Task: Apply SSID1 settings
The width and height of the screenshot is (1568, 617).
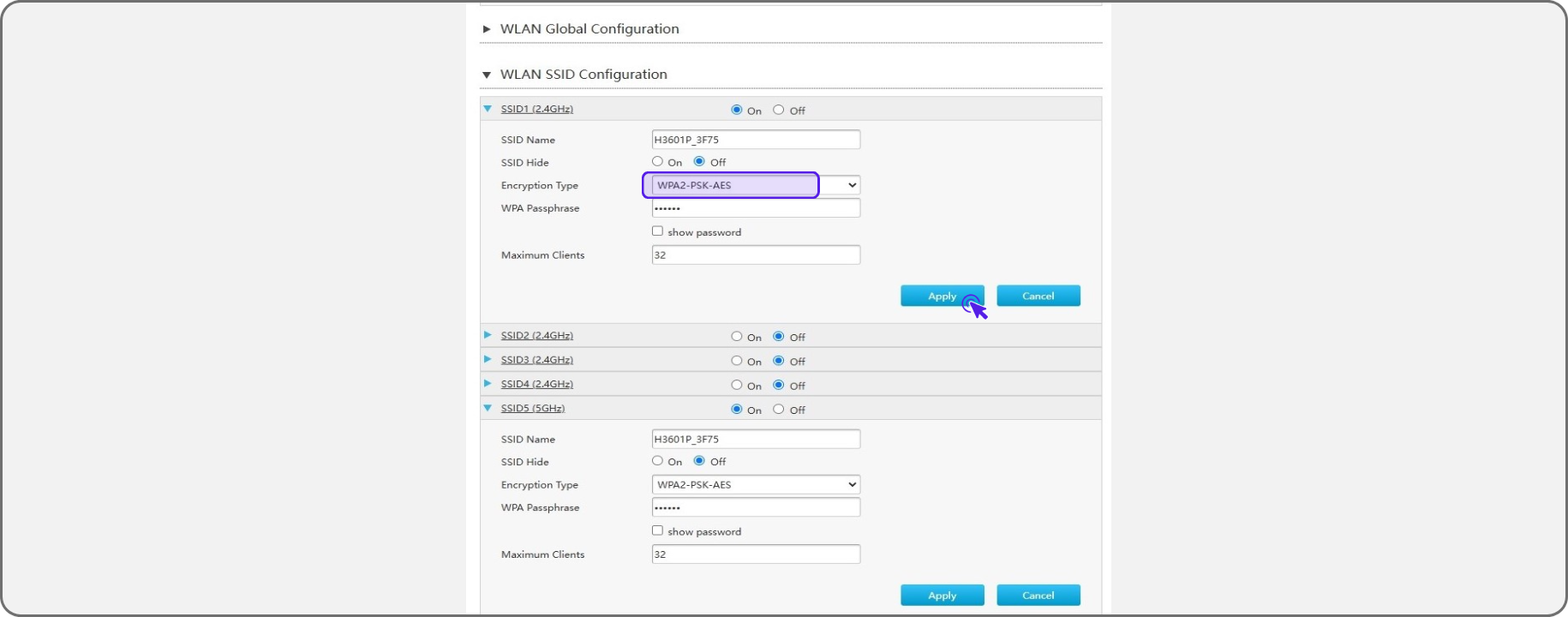Action: 943,296
